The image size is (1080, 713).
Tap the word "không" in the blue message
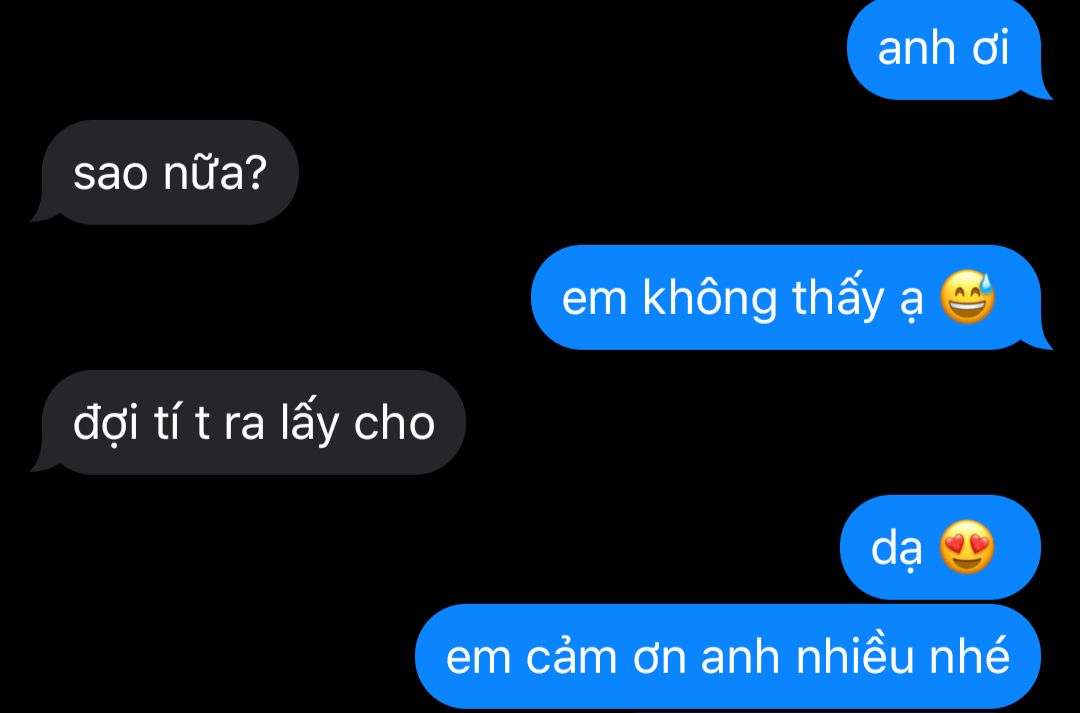[709, 300]
